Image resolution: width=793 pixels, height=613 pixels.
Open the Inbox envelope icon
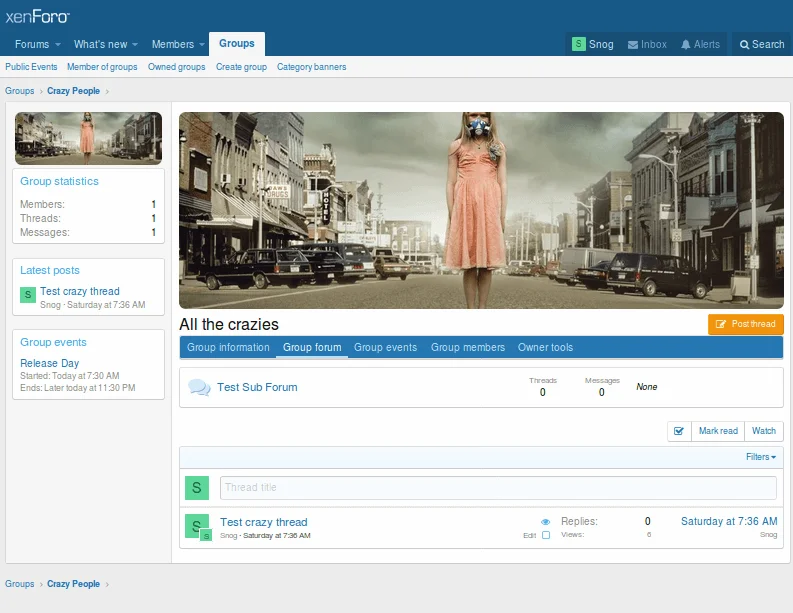[x=633, y=44]
